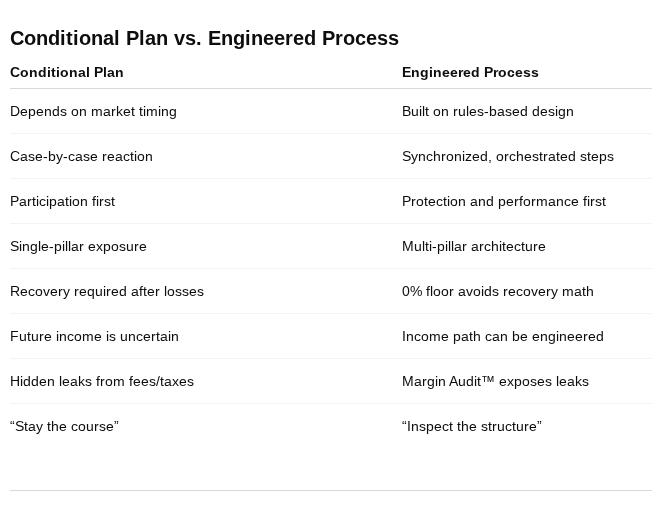Click Synchronized, orchestrated steps cell
The image size is (652, 508).
click(508, 156)
